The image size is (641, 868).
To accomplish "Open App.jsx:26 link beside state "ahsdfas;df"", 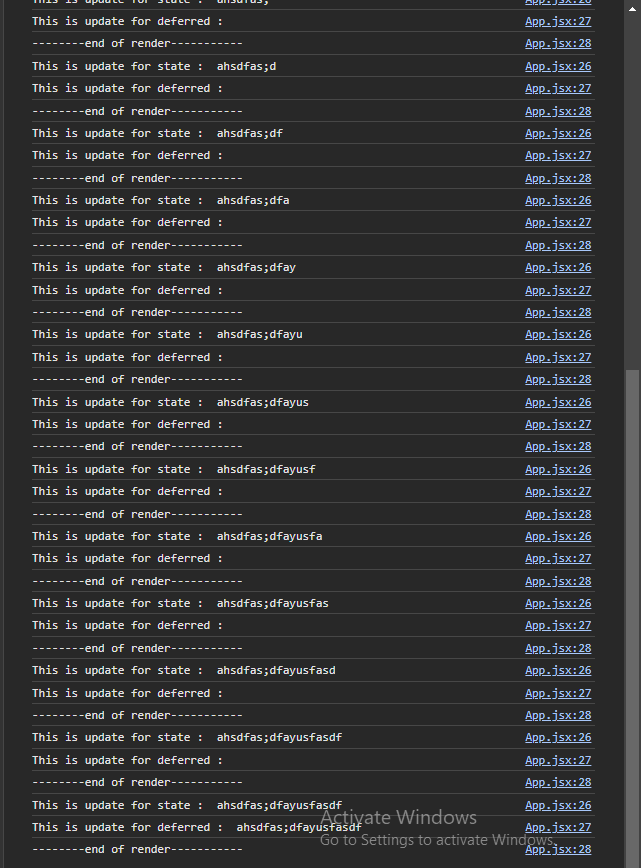I will pyautogui.click(x=558, y=133).
